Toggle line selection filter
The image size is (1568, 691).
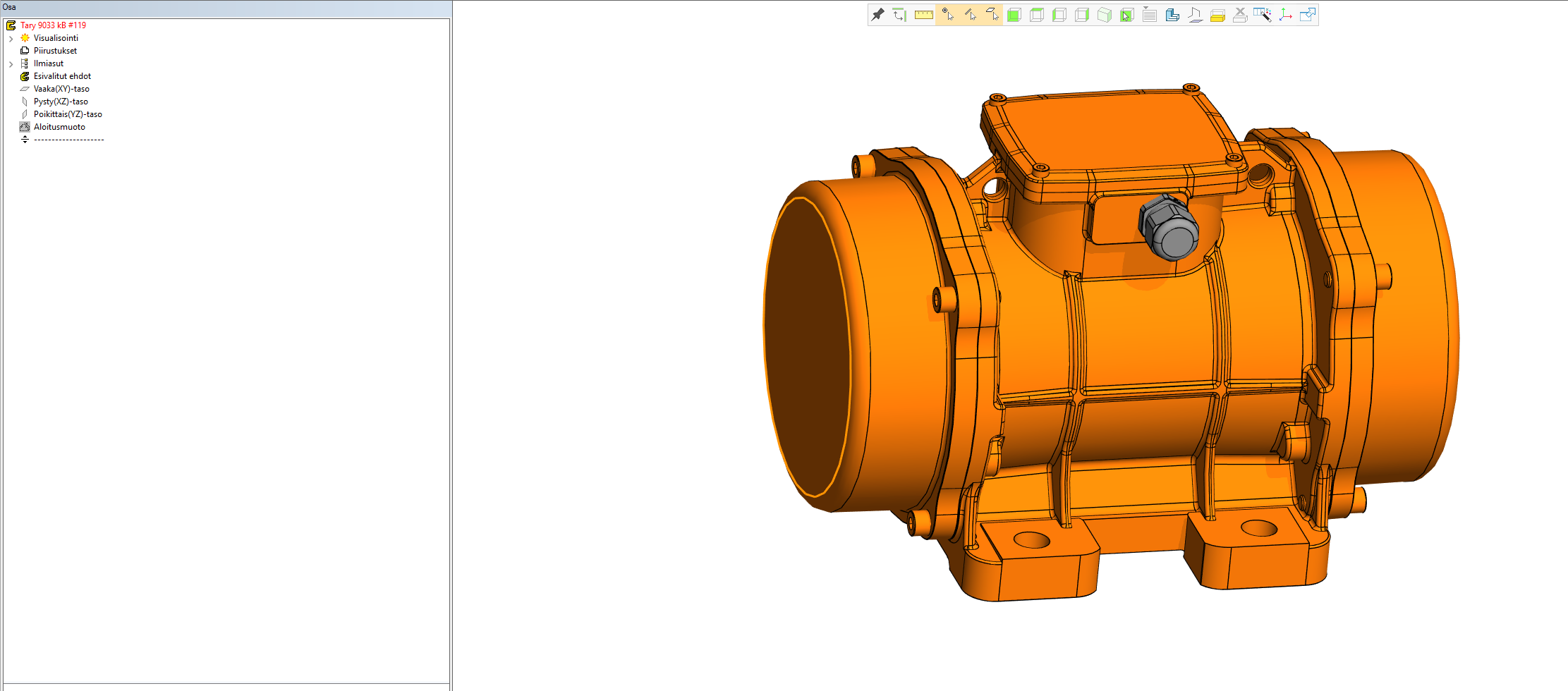[970, 15]
